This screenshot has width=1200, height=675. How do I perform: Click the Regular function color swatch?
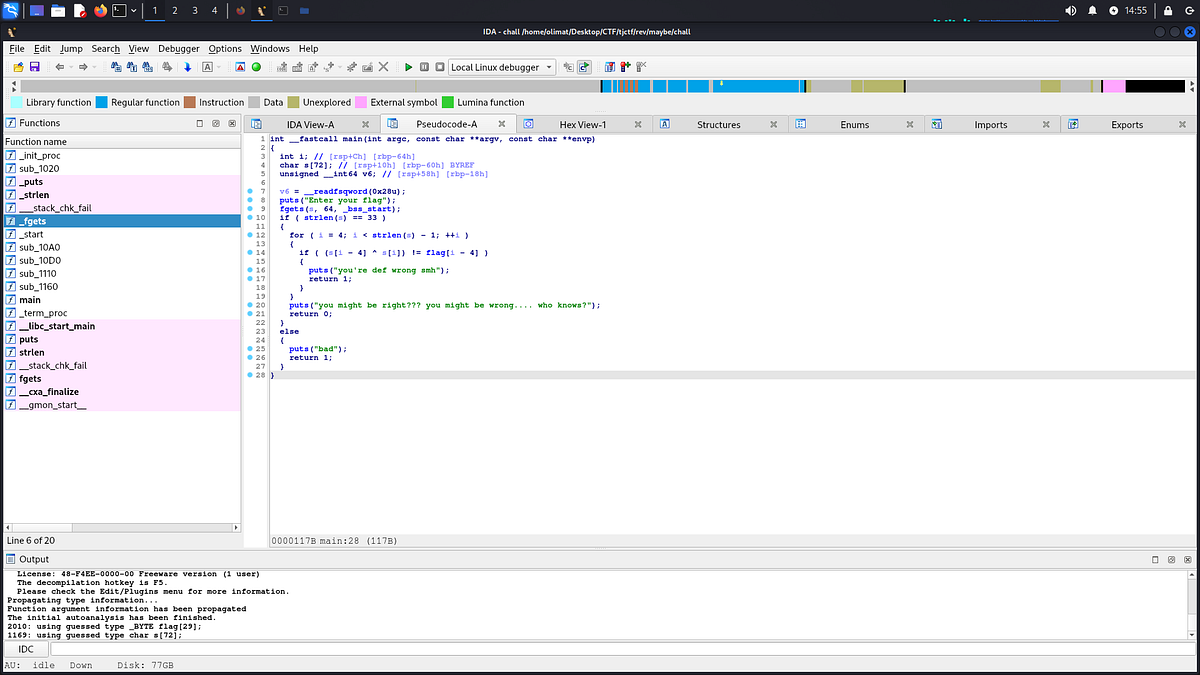click(102, 102)
